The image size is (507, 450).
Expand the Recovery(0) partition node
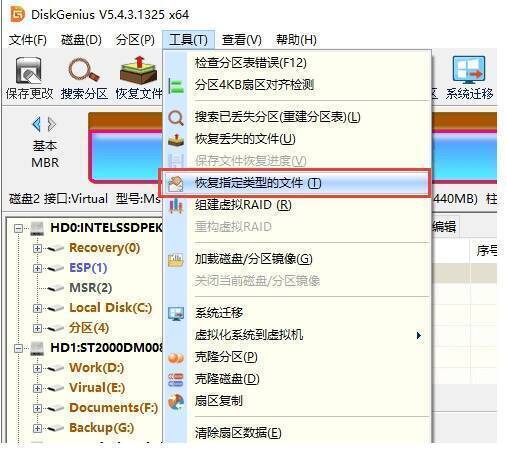coord(37,248)
